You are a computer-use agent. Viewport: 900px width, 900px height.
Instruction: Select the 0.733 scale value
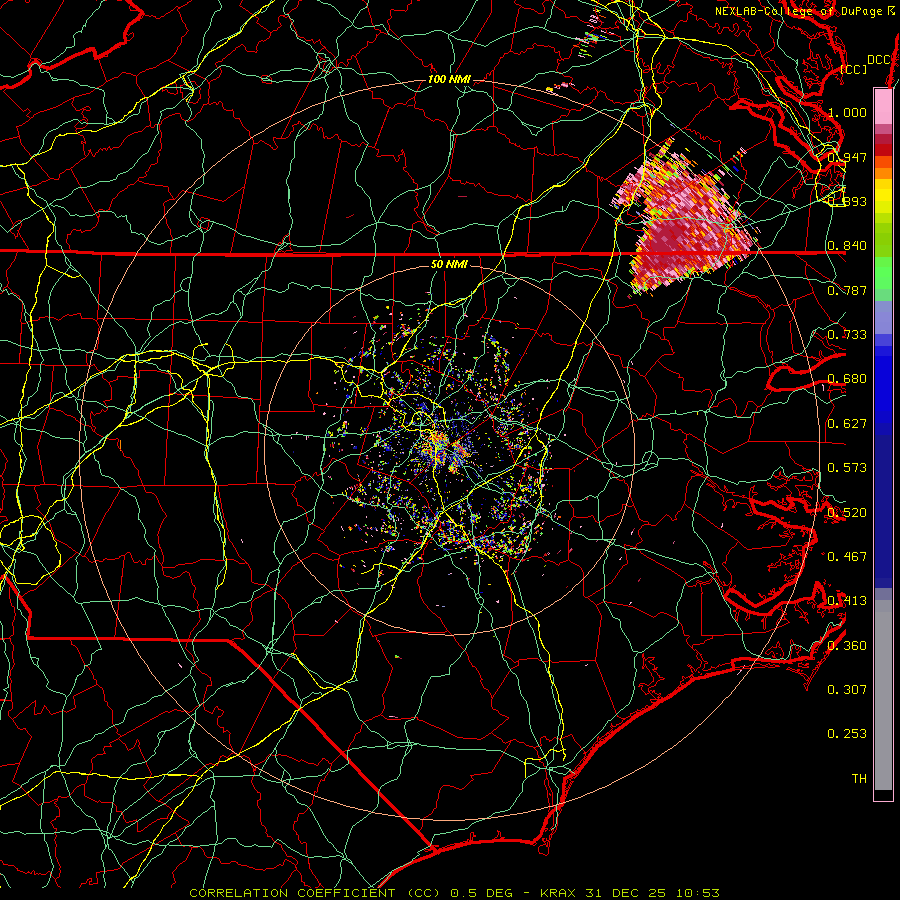[847, 335]
